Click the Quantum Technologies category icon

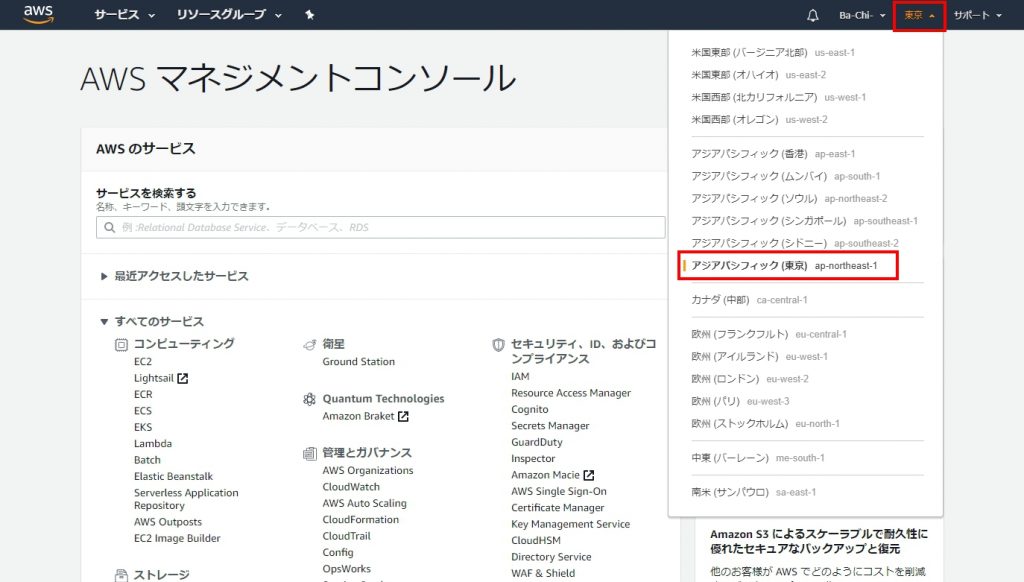[310, 399]
